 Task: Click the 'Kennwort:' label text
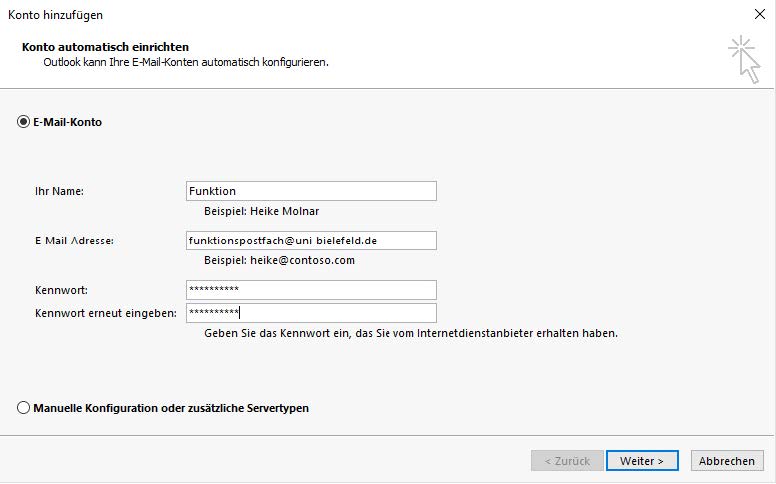point(61,290)
